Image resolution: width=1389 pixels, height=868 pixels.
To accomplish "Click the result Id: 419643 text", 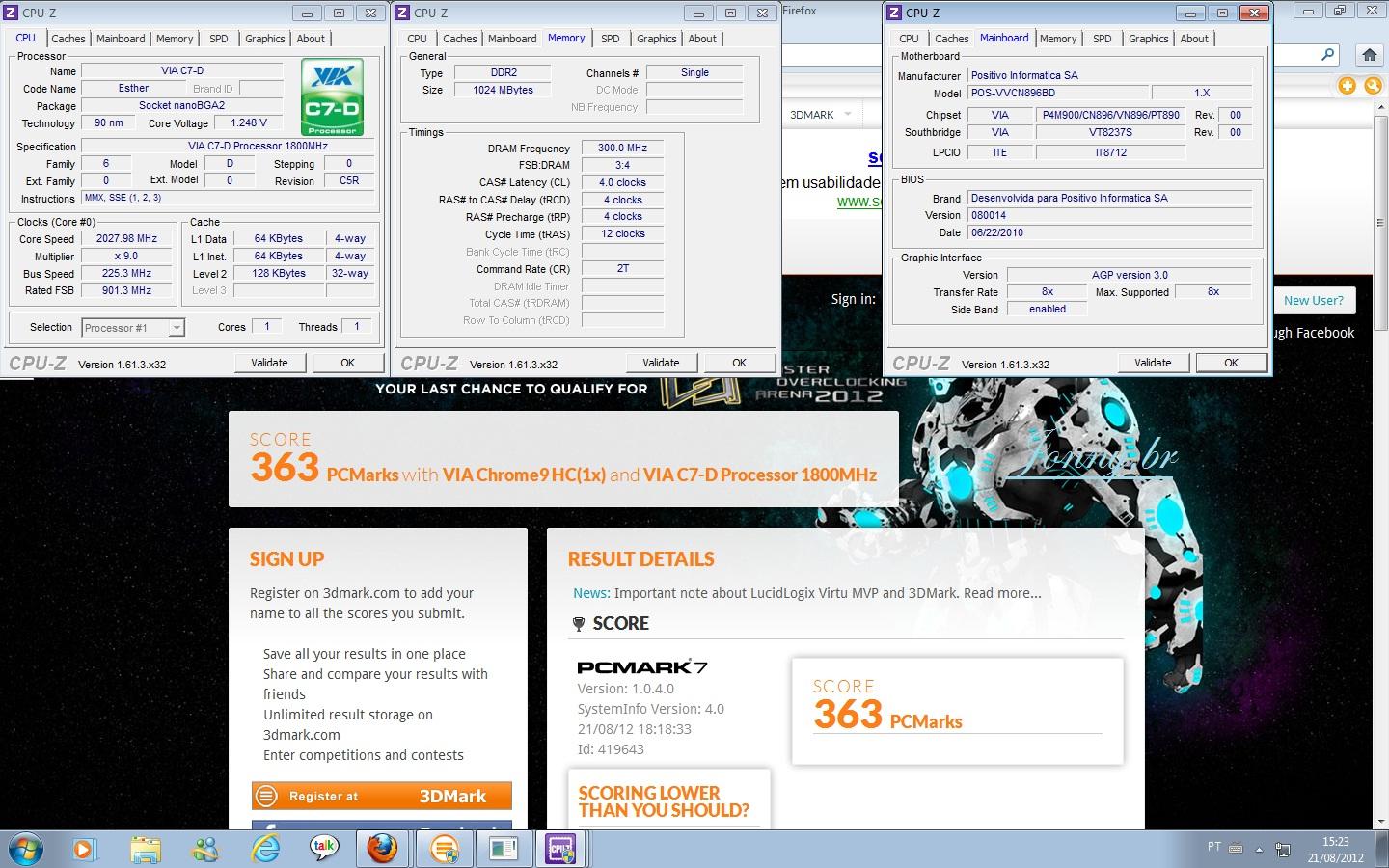I will click(611, 749).
